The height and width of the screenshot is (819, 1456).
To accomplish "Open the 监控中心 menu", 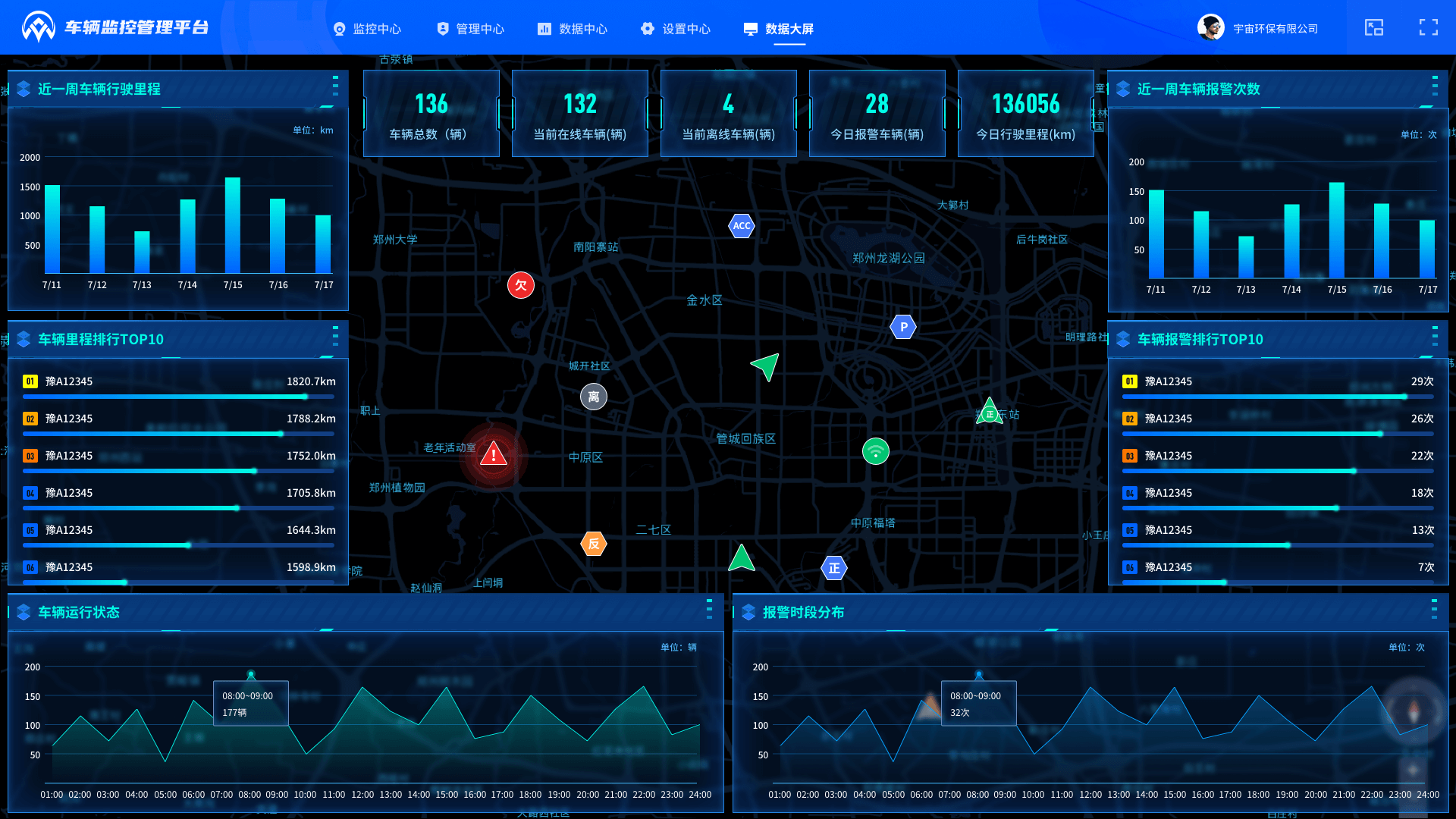I will 368,29.
